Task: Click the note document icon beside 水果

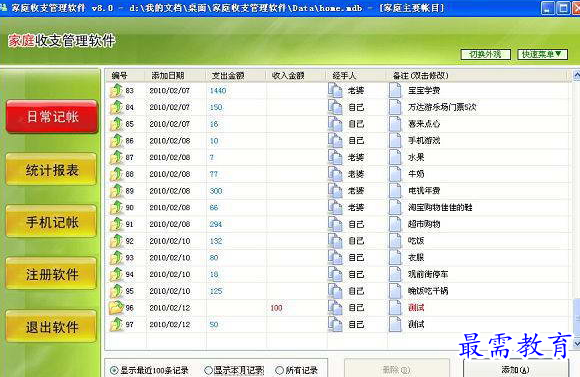Action: point(395,157)
